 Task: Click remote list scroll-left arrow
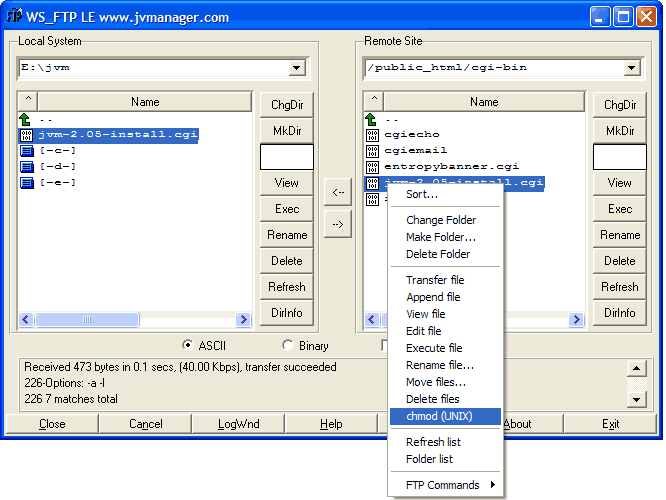point(372,319)
